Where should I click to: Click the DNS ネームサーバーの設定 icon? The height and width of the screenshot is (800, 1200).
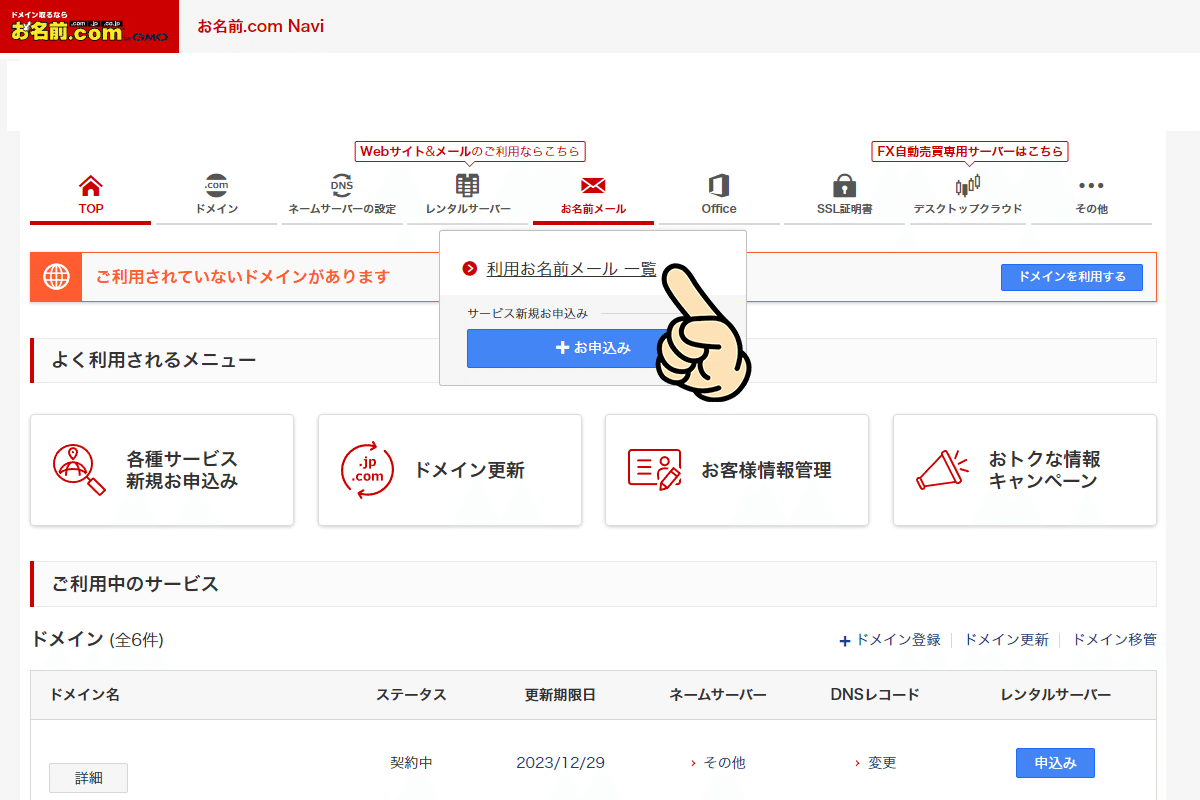click(x=340, y=186)
